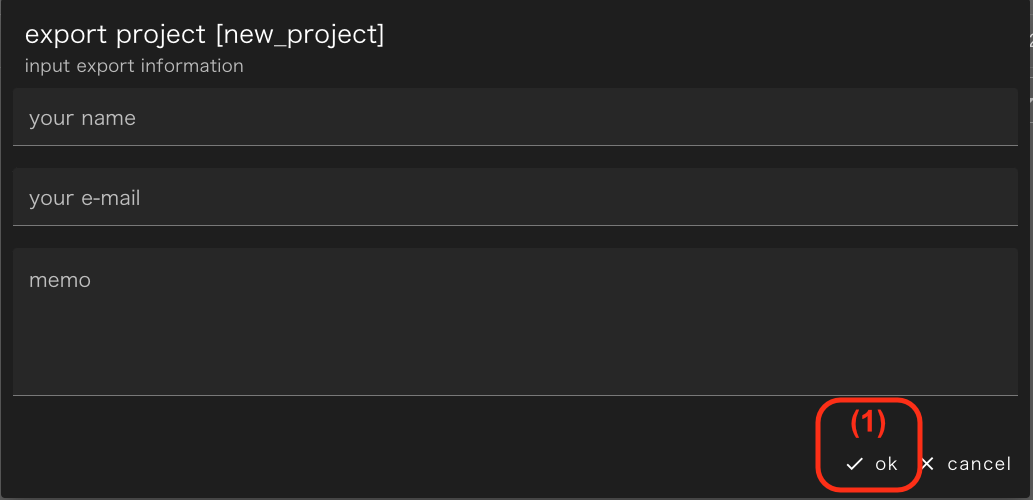Click the 'your e-mail' placeholder text
This screenshot has width=1033, height=500.
click(84, 198)
